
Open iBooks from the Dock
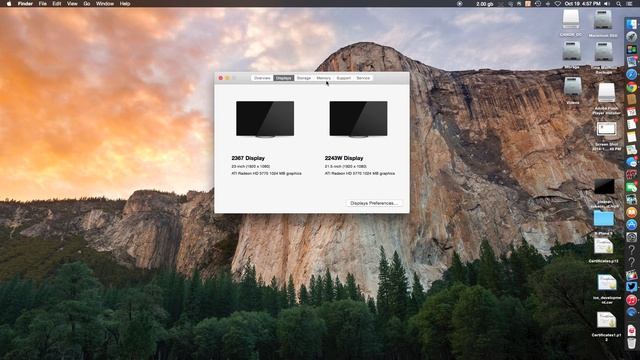631,212
